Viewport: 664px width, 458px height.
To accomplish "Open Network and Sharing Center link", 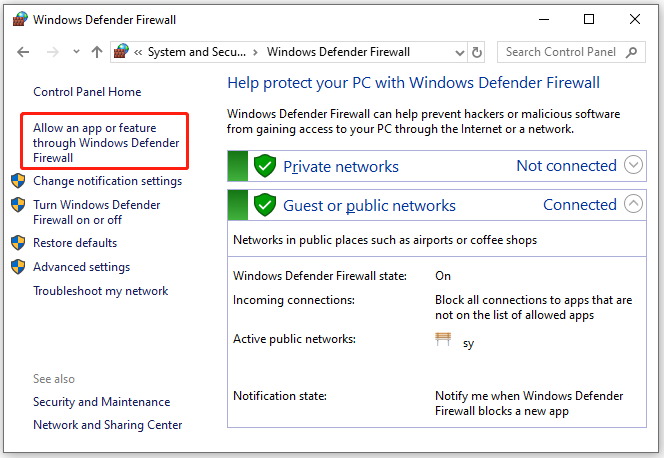I will (x=108, y=425).
